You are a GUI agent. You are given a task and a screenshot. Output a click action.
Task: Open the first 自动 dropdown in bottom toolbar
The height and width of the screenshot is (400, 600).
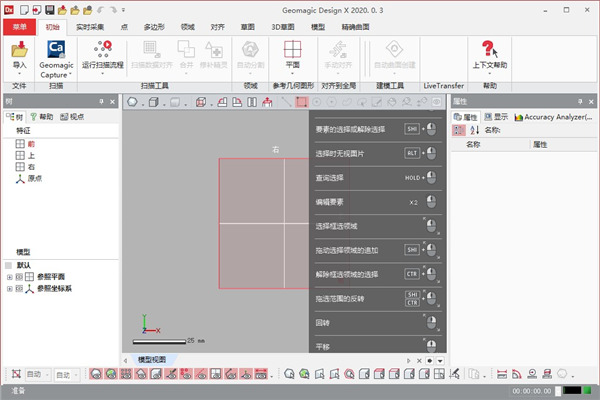pyautogui.click(x=36, y=375)
